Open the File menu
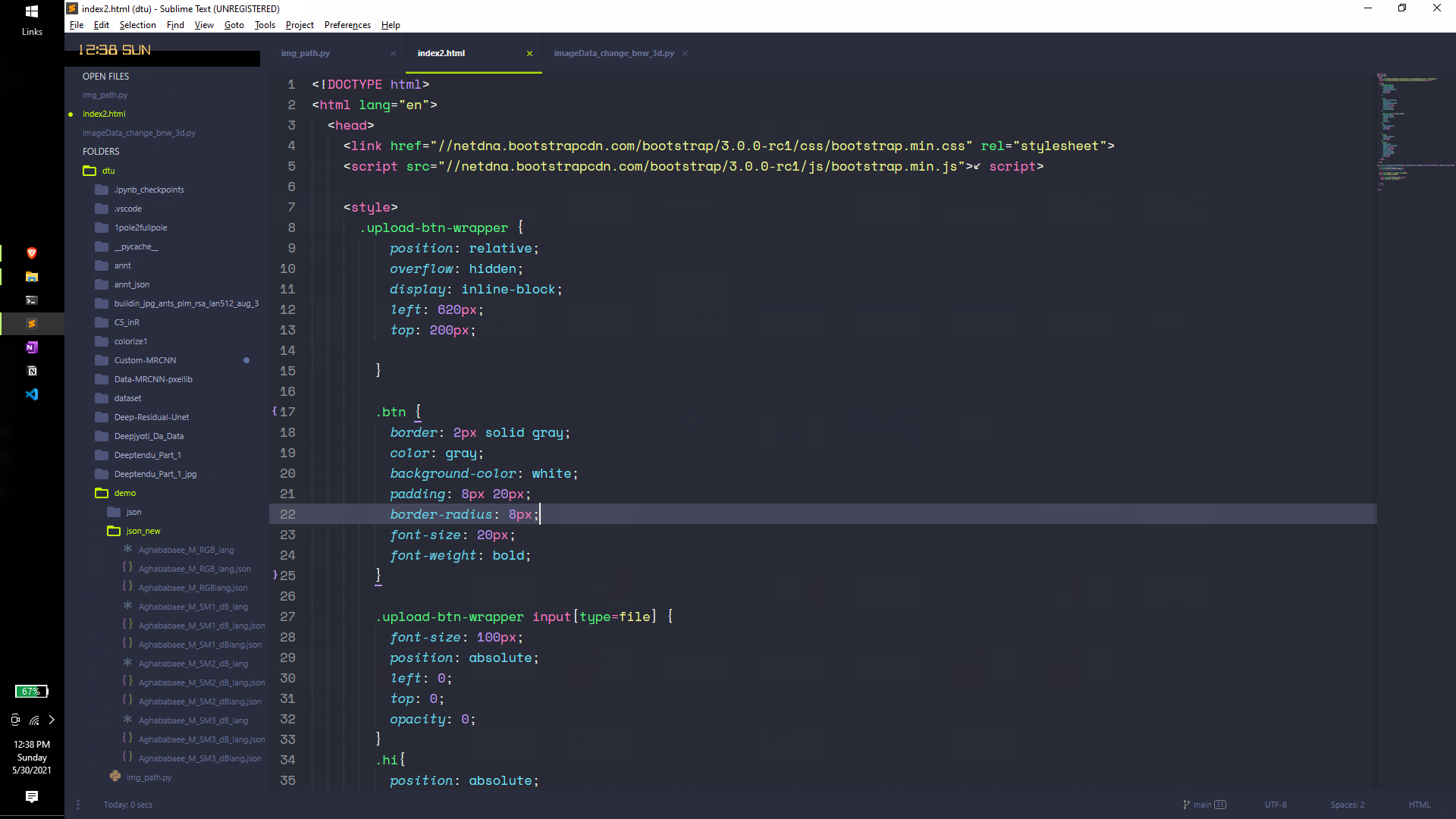 [x=77, y=25]
